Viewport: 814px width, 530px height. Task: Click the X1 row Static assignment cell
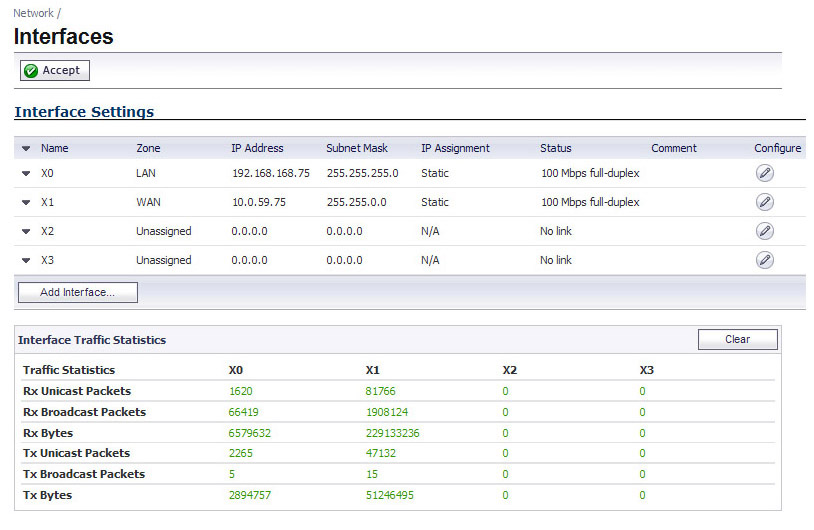coord(435,202)
